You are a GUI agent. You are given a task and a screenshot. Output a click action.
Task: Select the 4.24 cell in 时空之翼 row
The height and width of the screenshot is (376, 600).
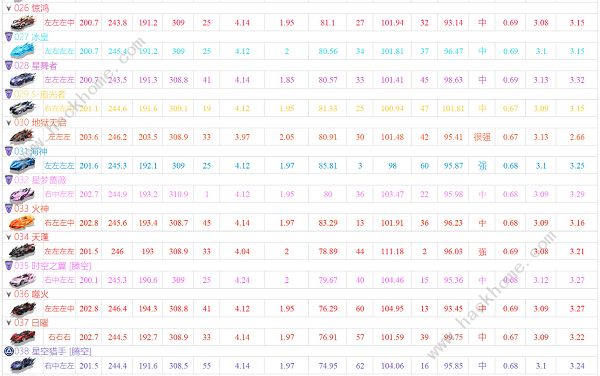click(x=242, y=280)
